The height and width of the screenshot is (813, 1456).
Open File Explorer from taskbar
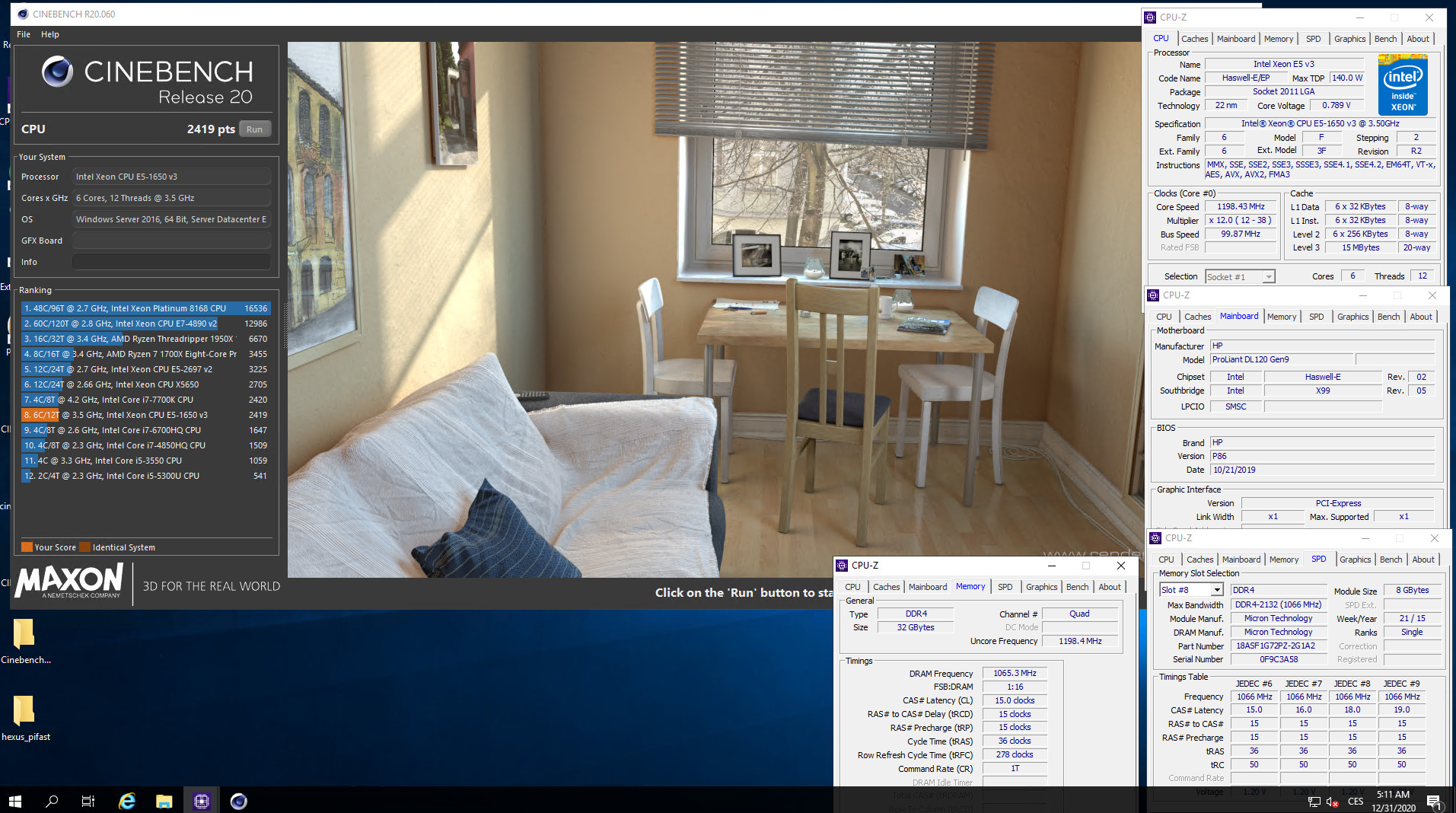click(164, 801)
